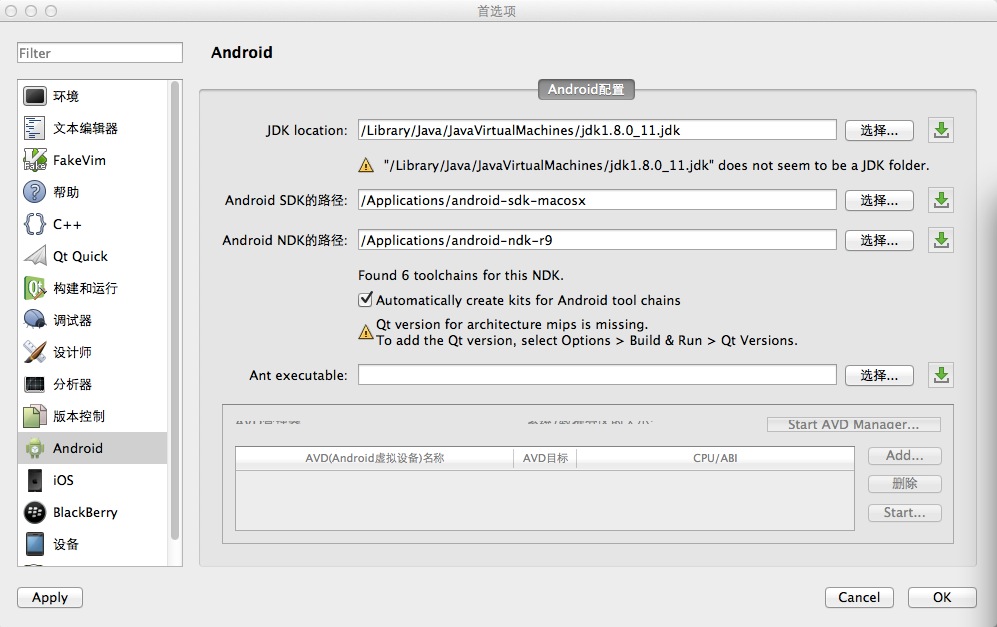Click 'Found 6 toolchains for this NDK.' text
This screenshot has height=627, width=997.
460,275
